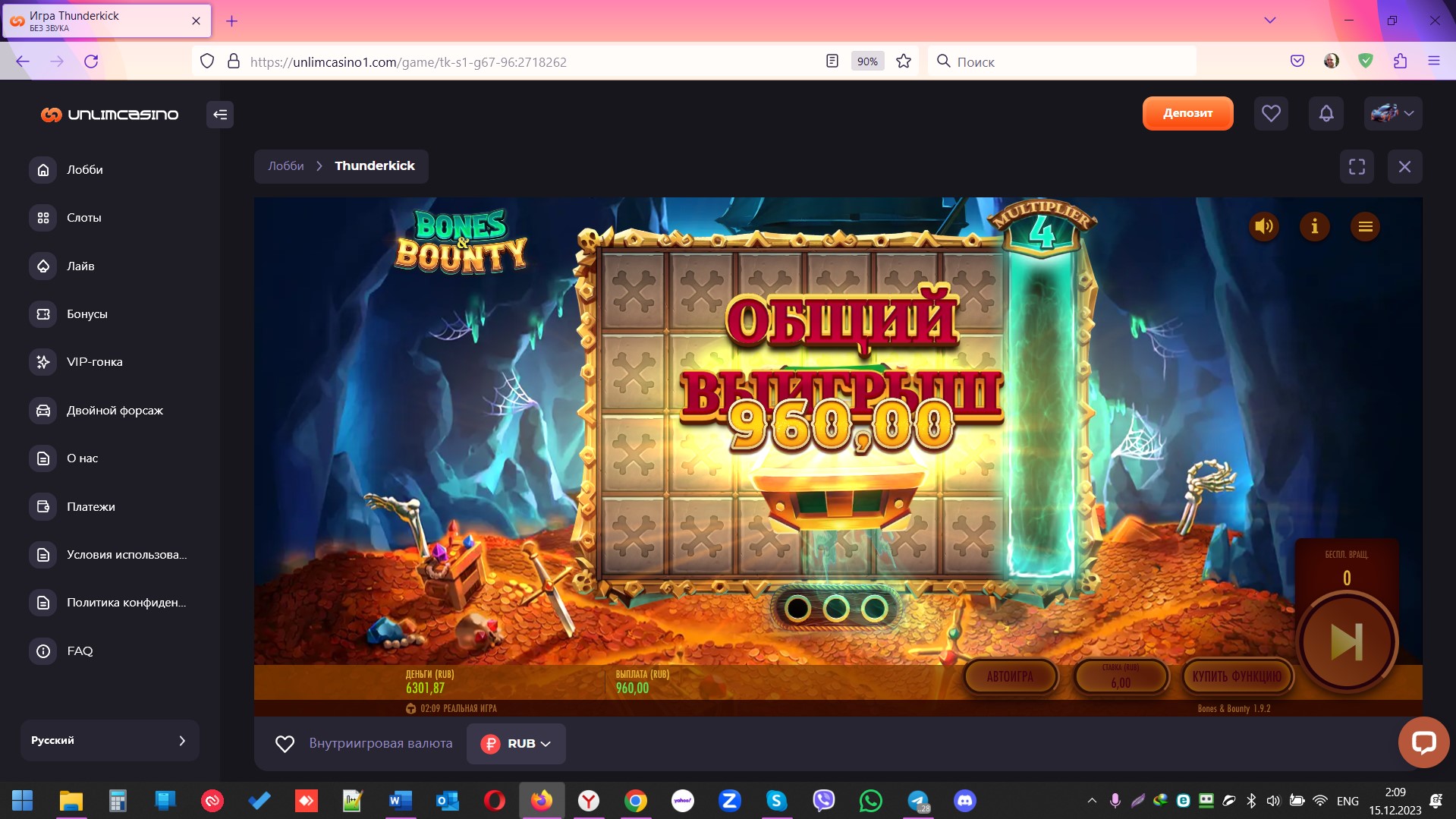
Task: Open Бонусы sidebar section
Action: [86, 314]
